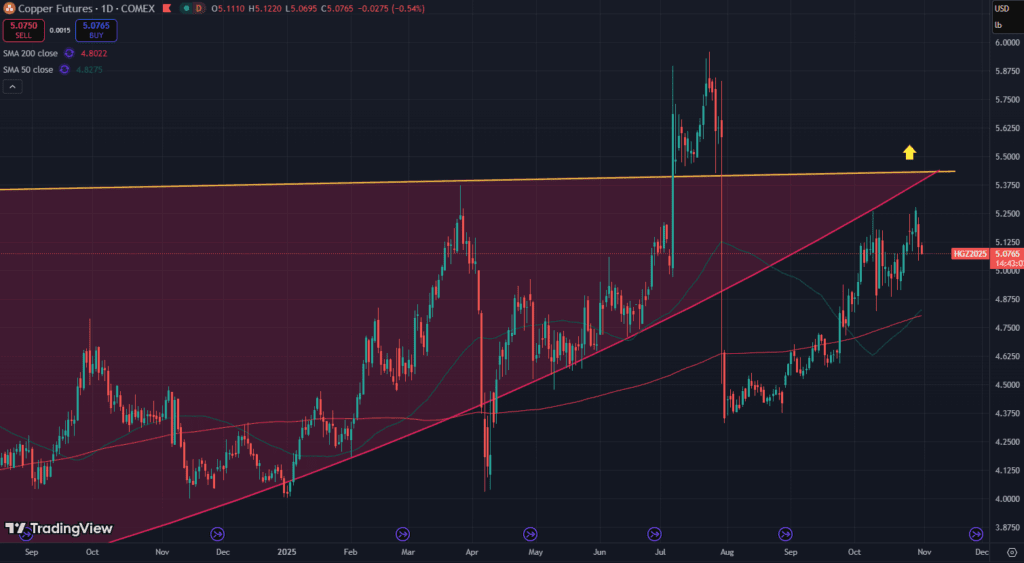
Task: Toggle the delayed data 'D' badge
Action: 198,8
